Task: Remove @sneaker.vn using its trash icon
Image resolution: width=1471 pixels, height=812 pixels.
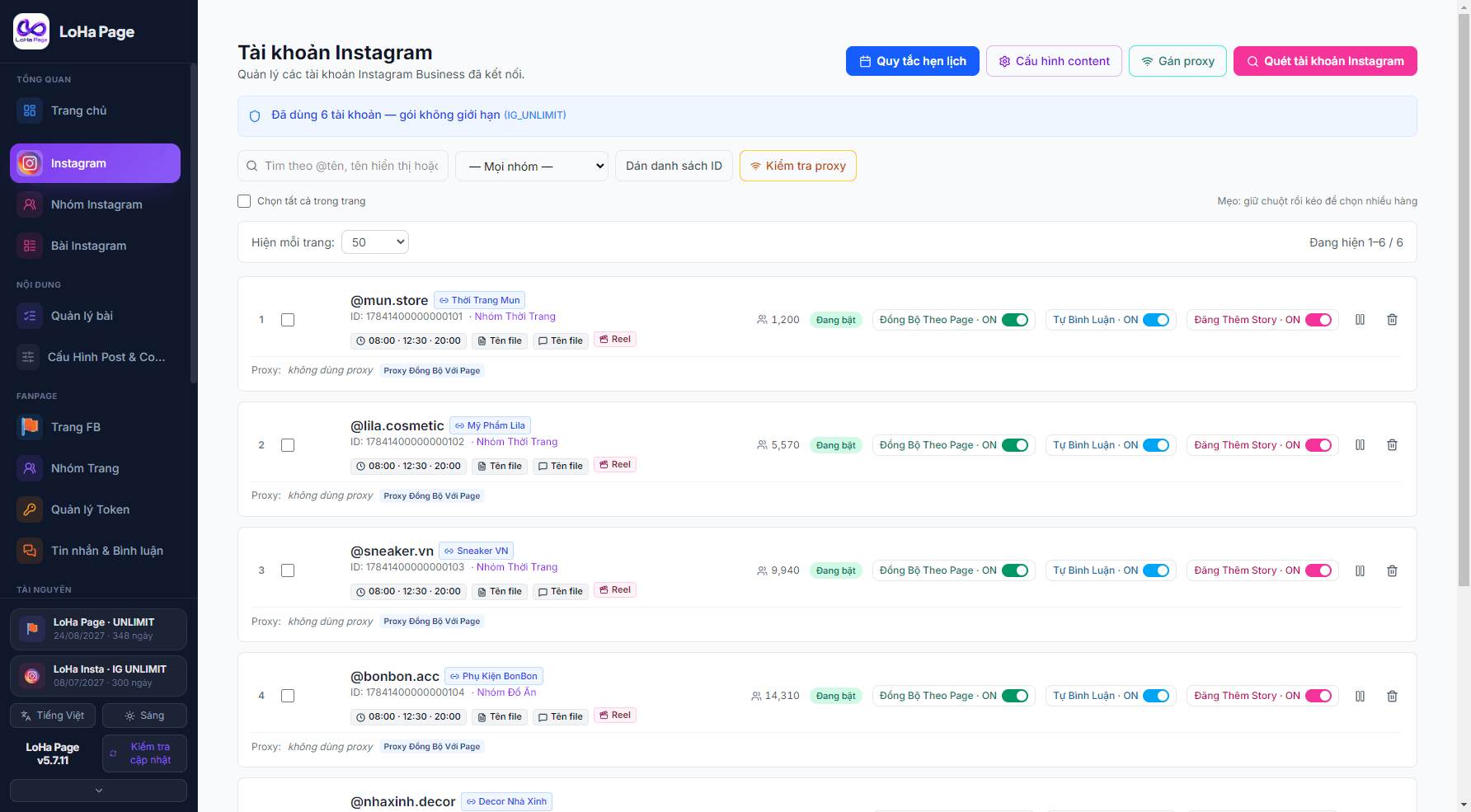Action: [x=1392, y=570]
